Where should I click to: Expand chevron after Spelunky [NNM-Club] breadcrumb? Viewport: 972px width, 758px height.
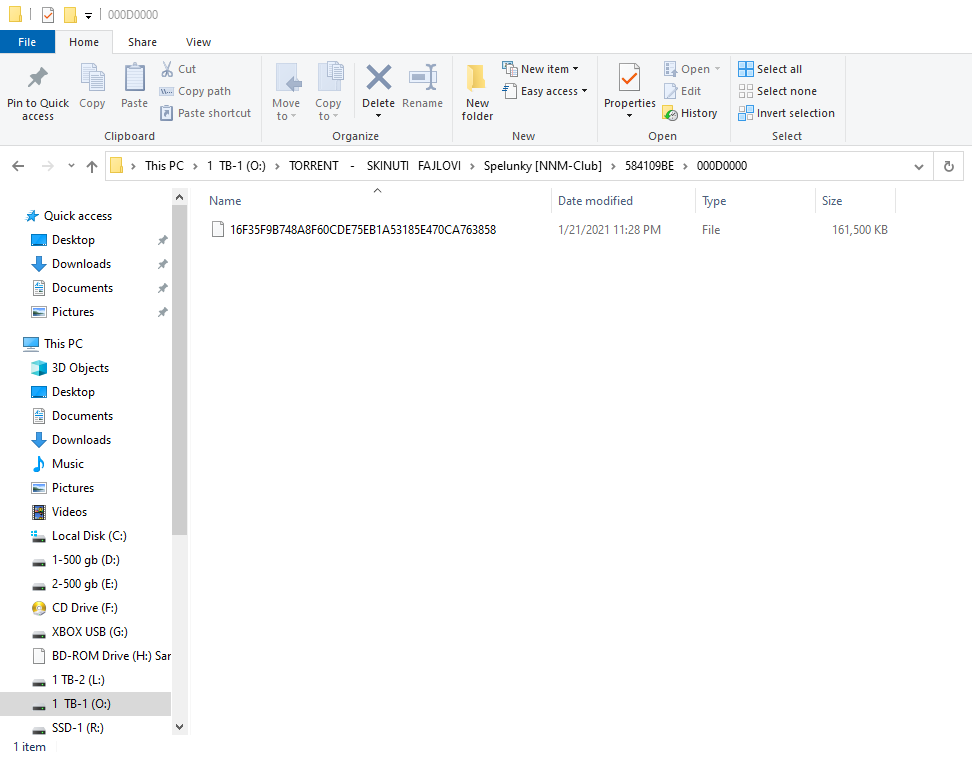613,166
